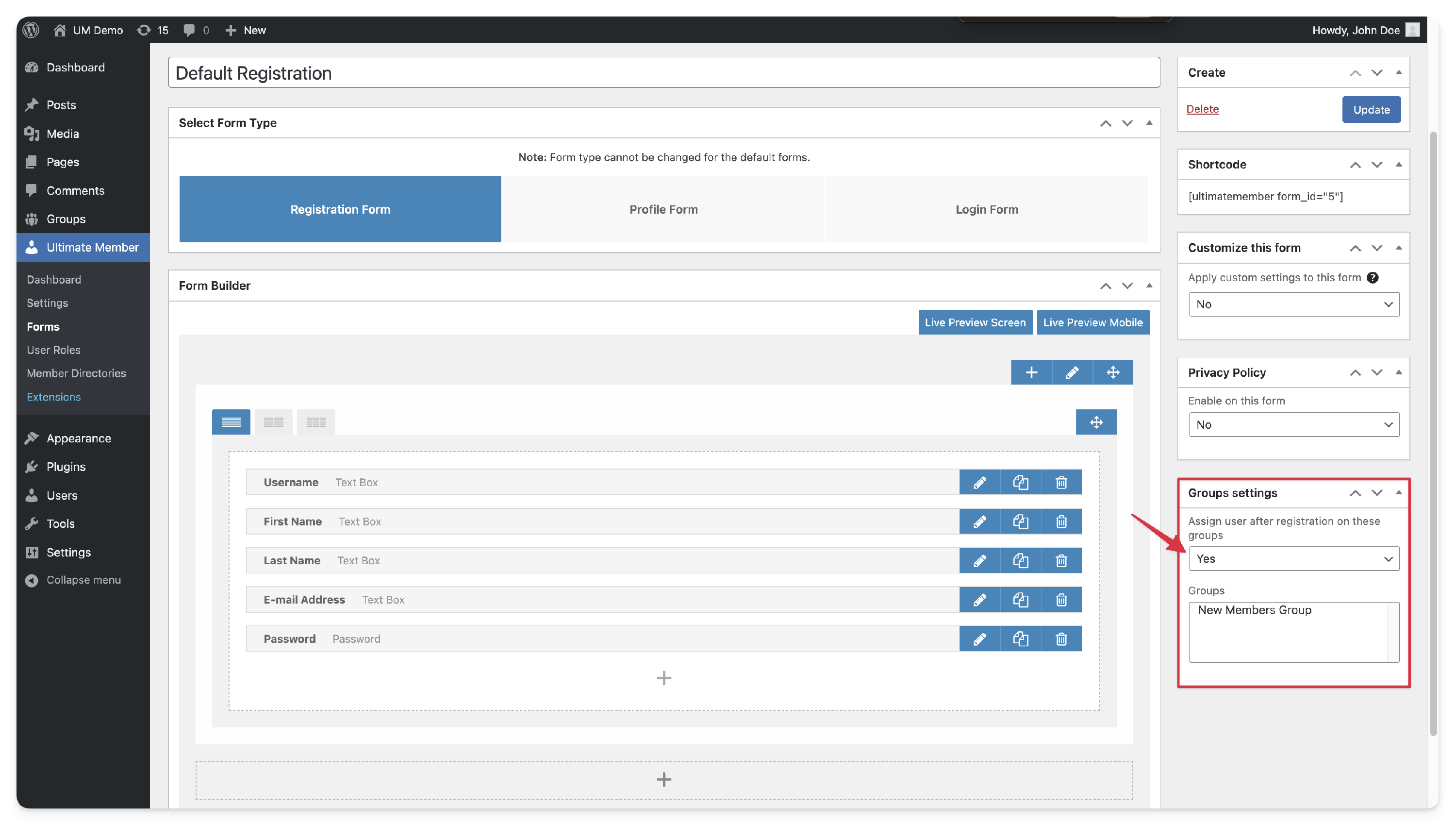Click the red Delete link
Screen dimensions: 1456x825
point(1202,109)
